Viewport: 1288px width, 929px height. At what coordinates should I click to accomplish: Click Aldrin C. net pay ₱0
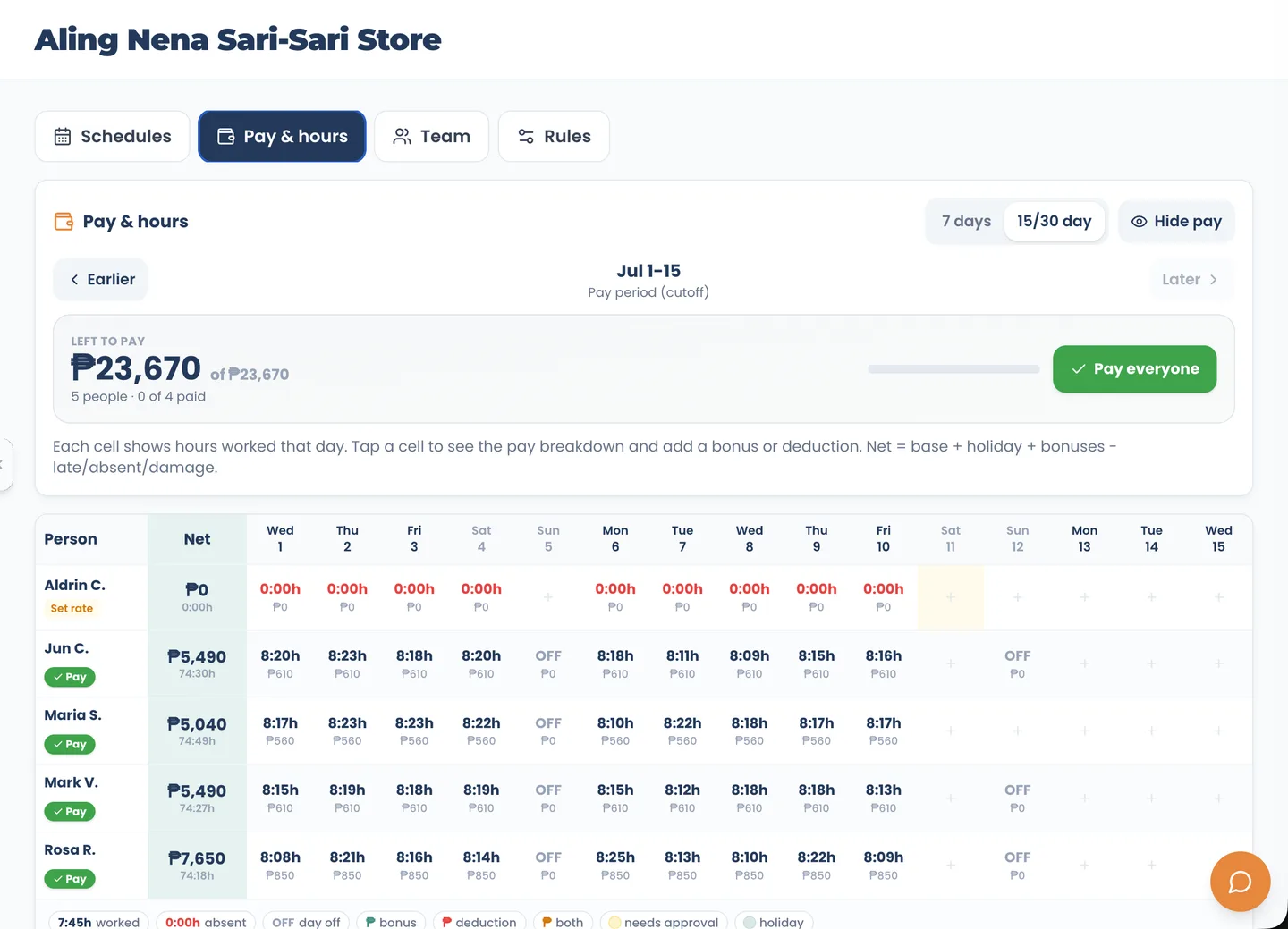197,590
